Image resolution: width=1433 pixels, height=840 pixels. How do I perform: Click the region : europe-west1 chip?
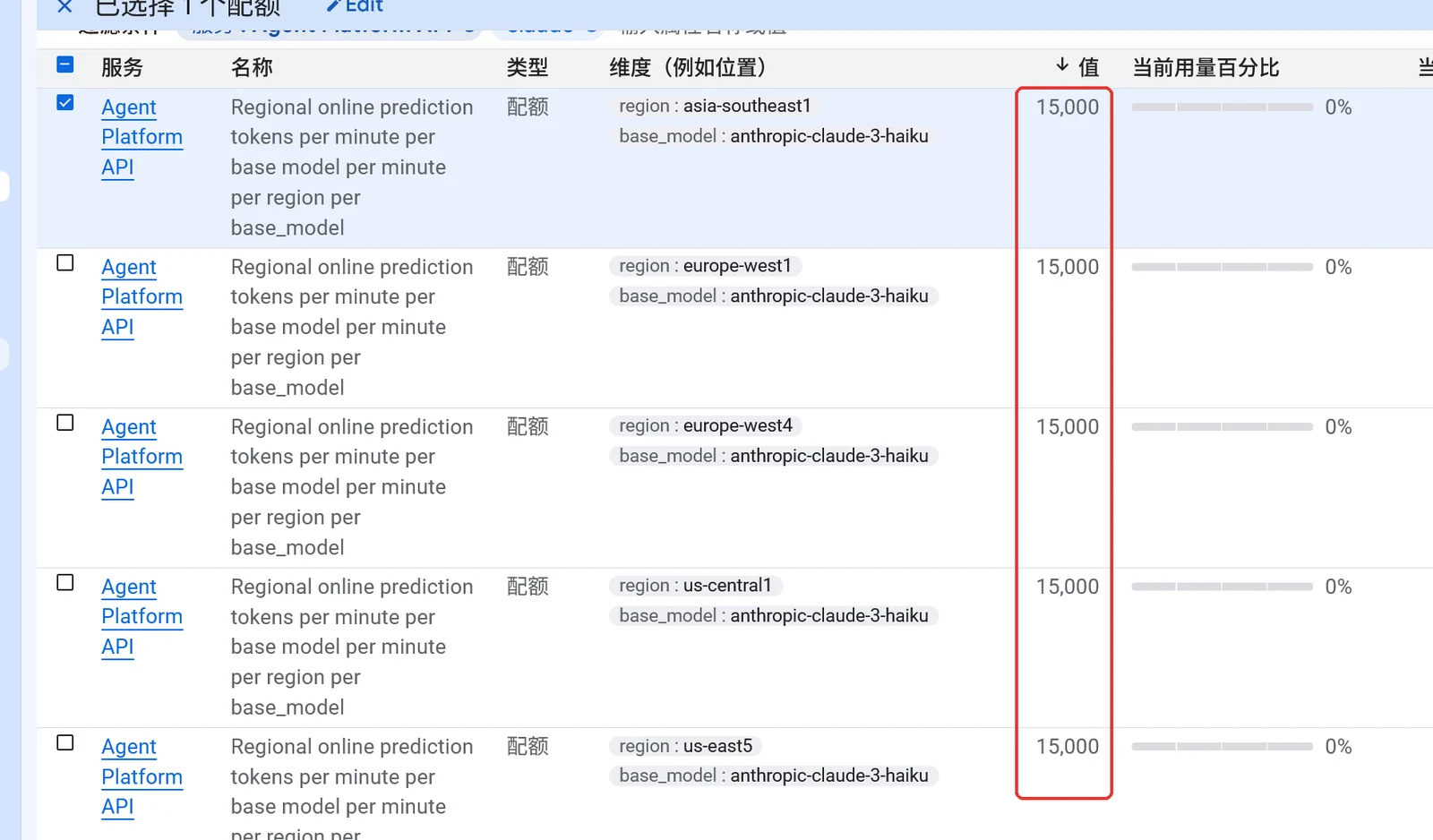tap(705, 266)
